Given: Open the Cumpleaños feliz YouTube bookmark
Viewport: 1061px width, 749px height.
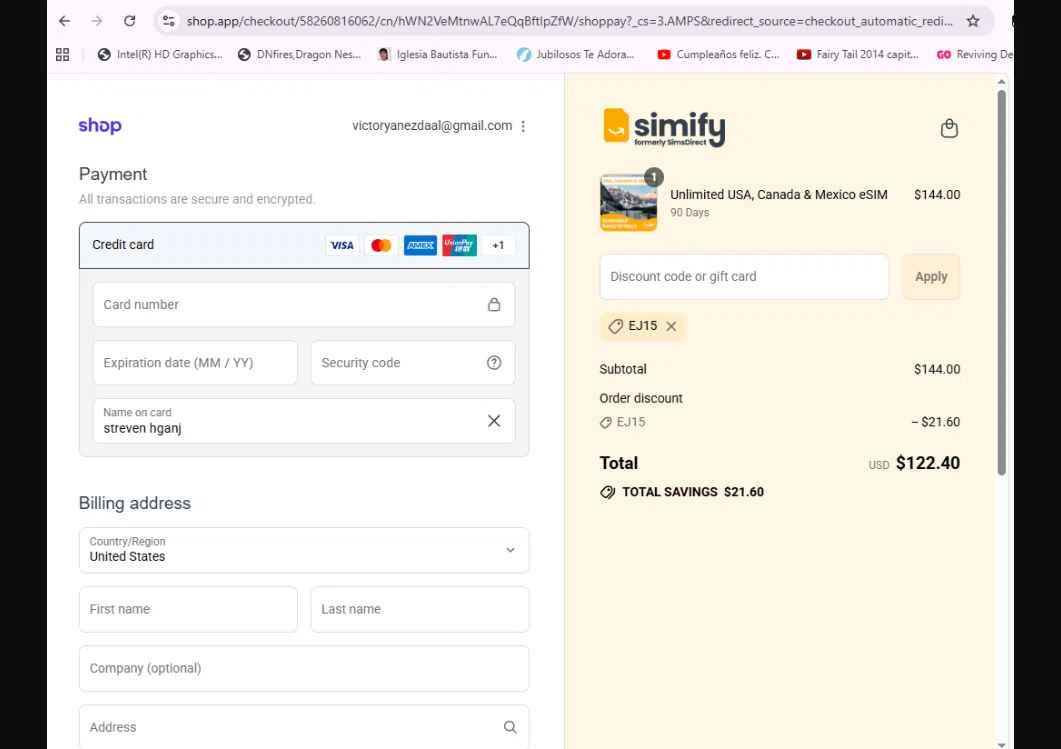Looking at the screenshot, I should (x=719, y=55).
